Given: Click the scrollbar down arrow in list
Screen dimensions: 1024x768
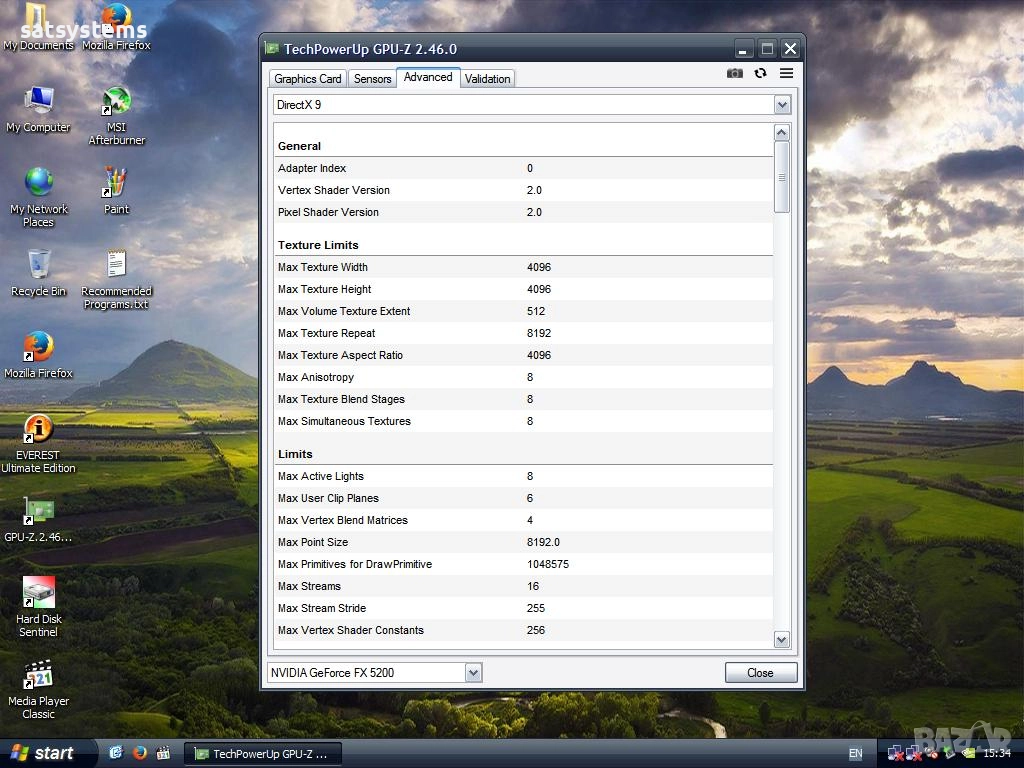Looking at the screenshot, I should (782, 640).
